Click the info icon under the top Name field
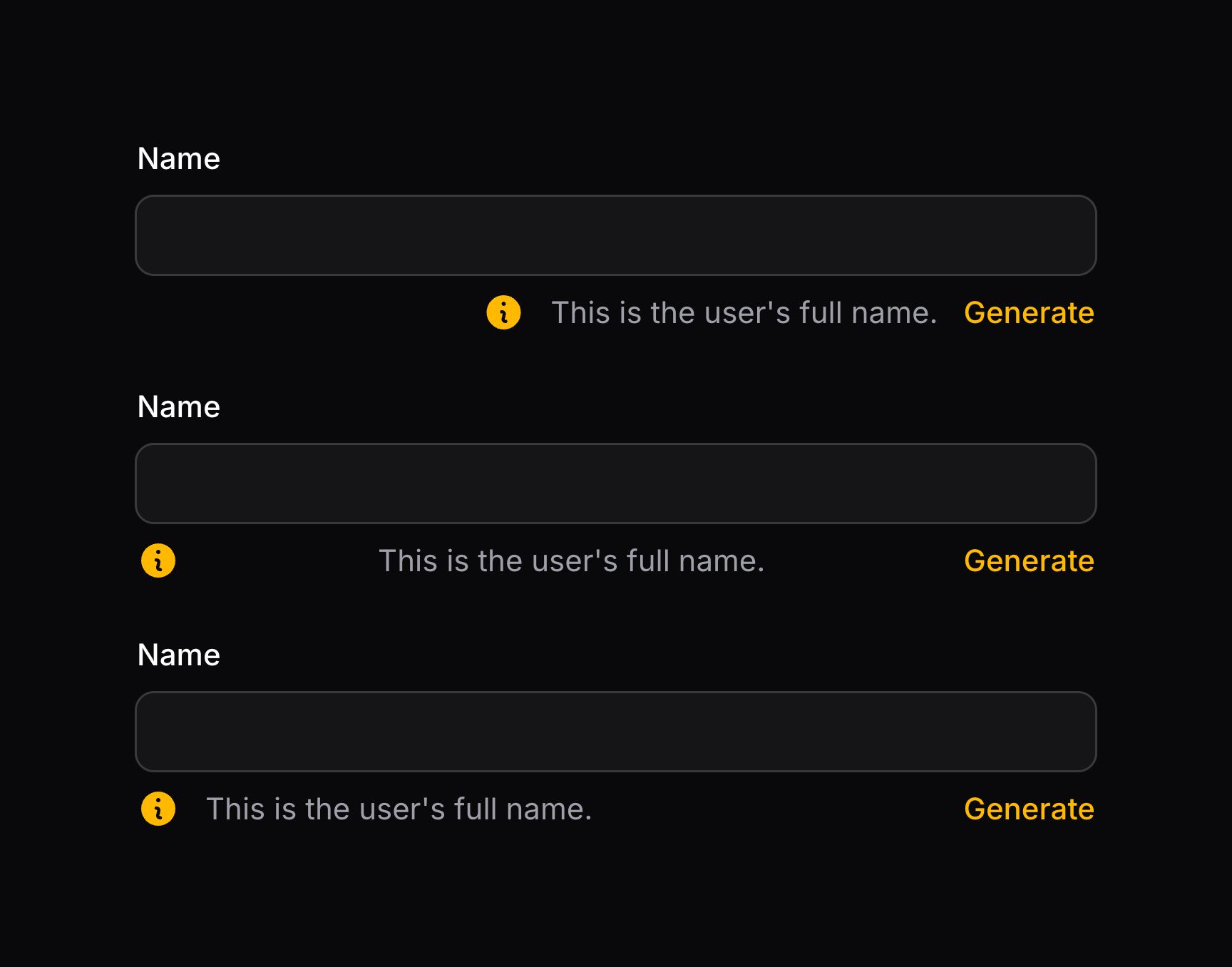The width and height of the screenshot is (1232, 967). click(503, 312)
